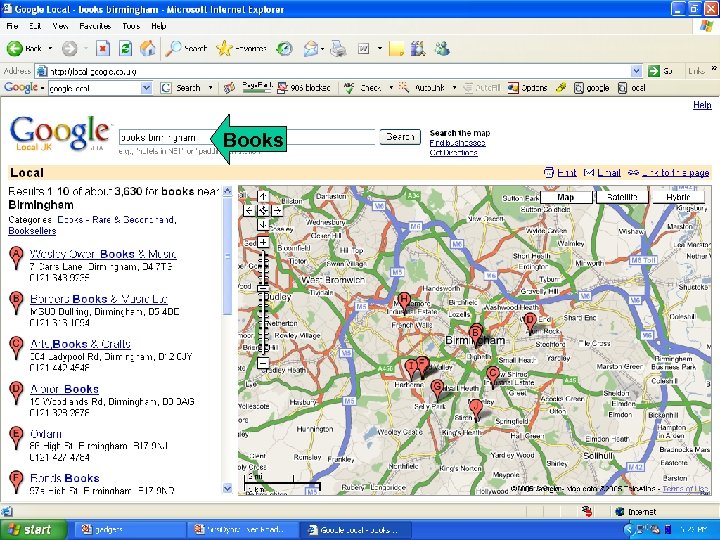Pan map up with the up arrow
The width and height of the screenshot is (720, 540).
click(263, 197)
